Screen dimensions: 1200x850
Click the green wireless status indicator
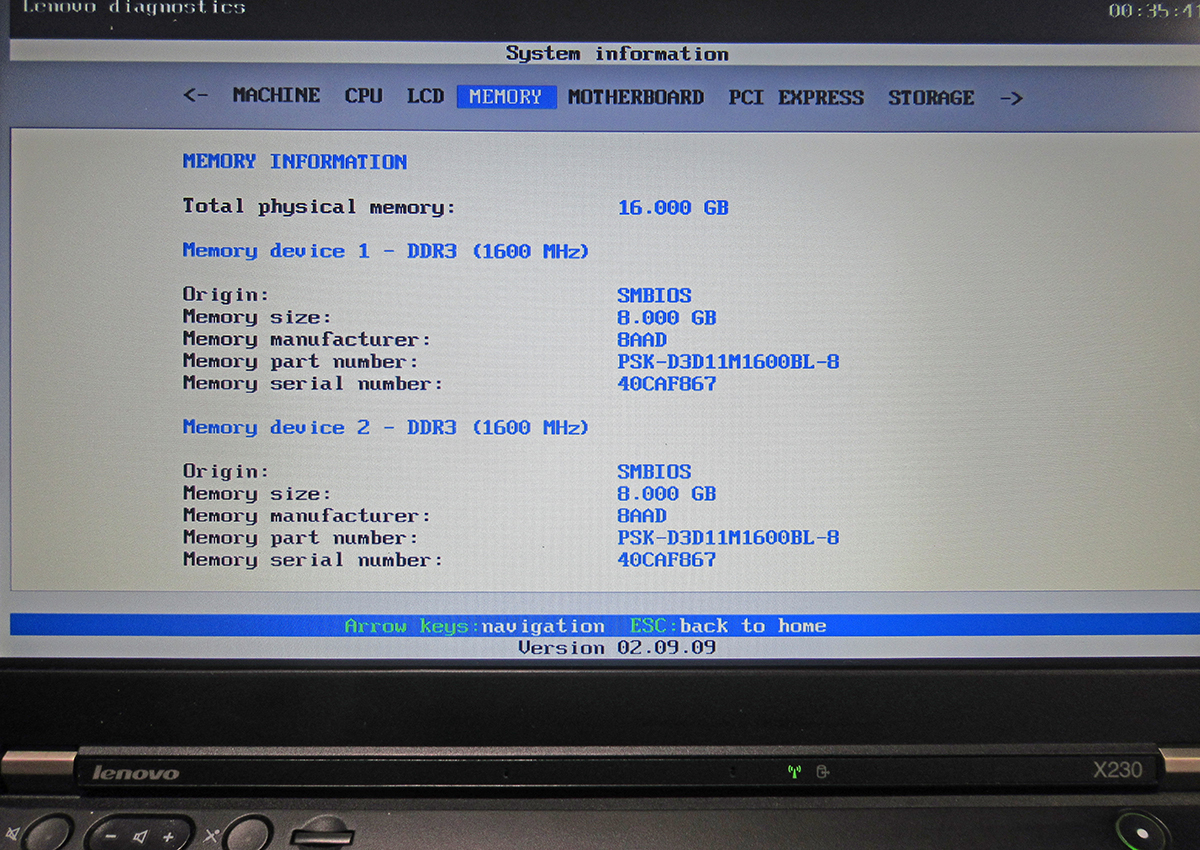point(795,771)
